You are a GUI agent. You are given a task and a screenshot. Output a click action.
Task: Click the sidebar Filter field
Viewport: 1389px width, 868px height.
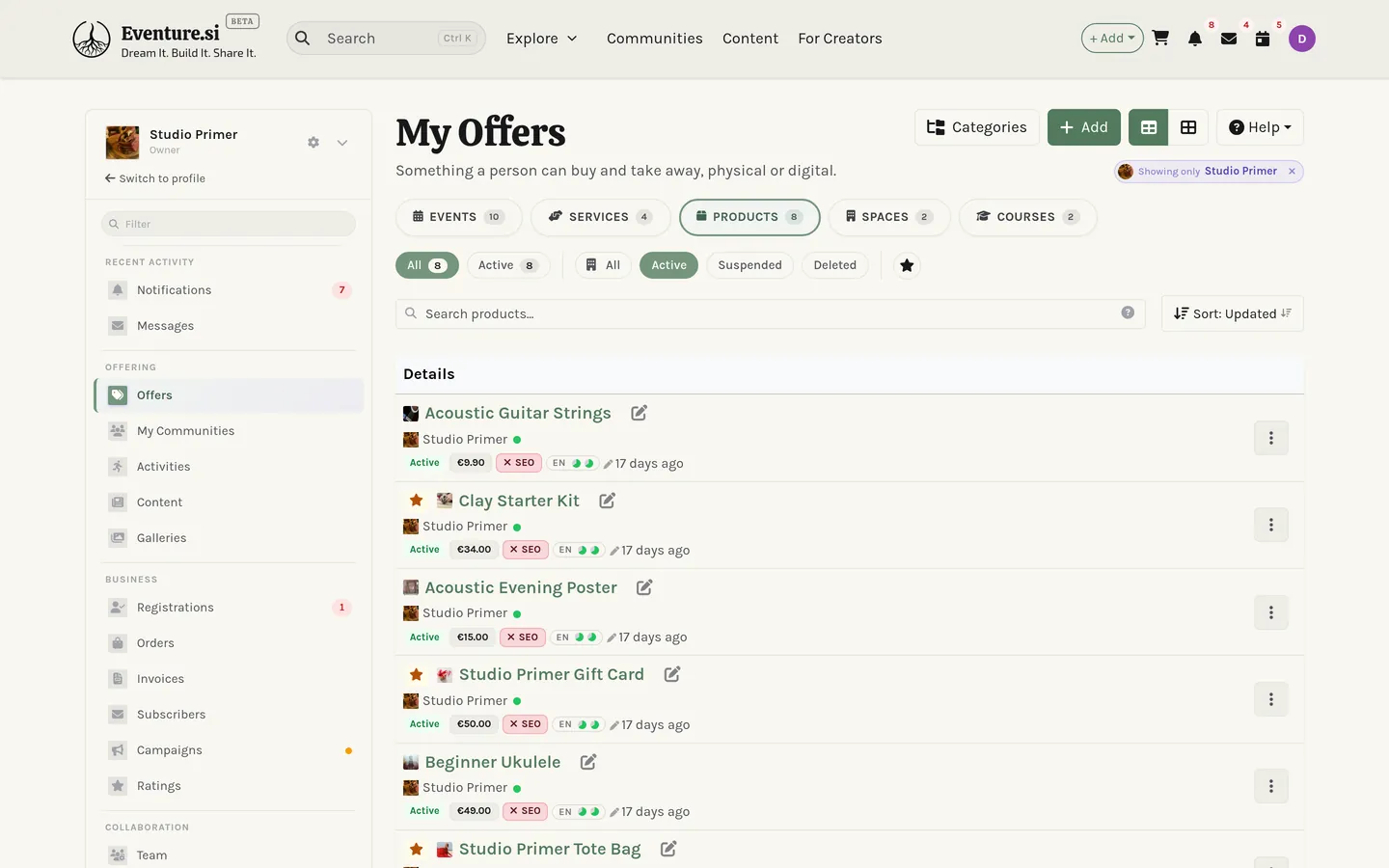pos(229,224)
